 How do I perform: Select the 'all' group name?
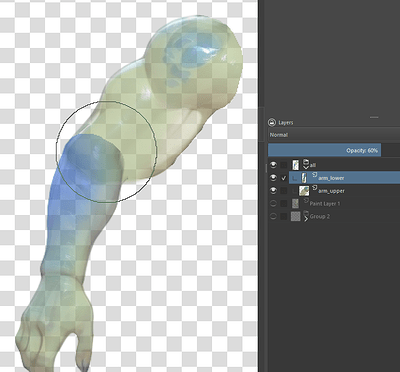(313, 165)
